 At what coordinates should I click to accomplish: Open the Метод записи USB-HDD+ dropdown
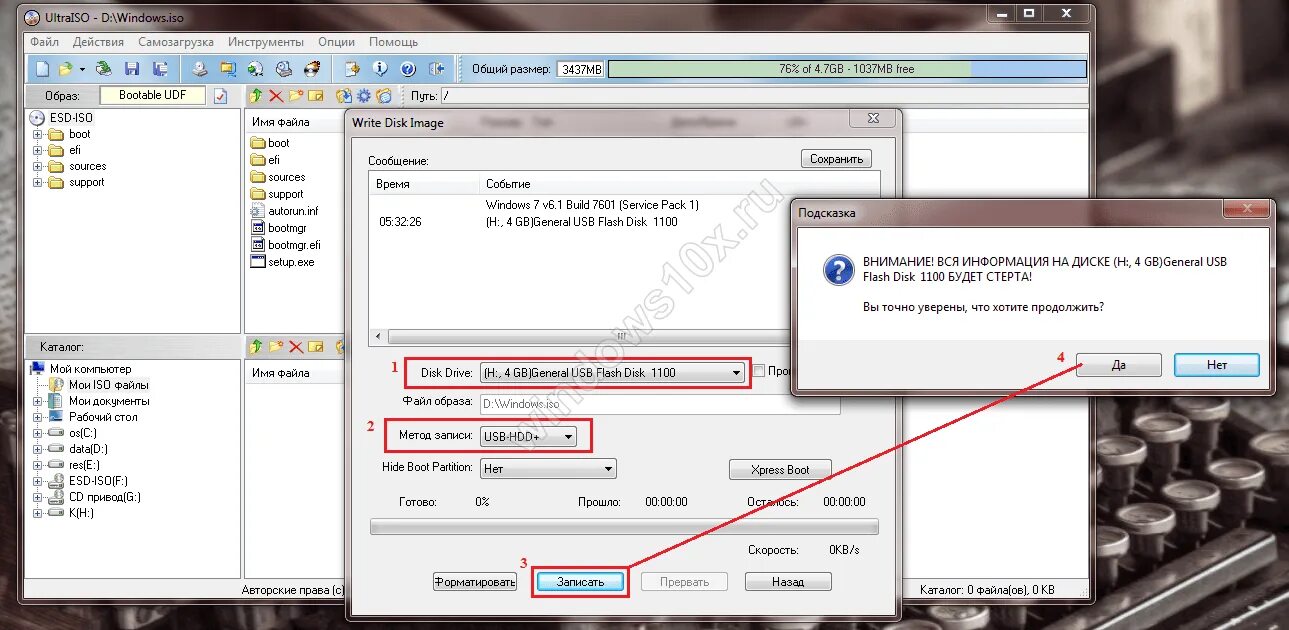(x=528, y=436)
